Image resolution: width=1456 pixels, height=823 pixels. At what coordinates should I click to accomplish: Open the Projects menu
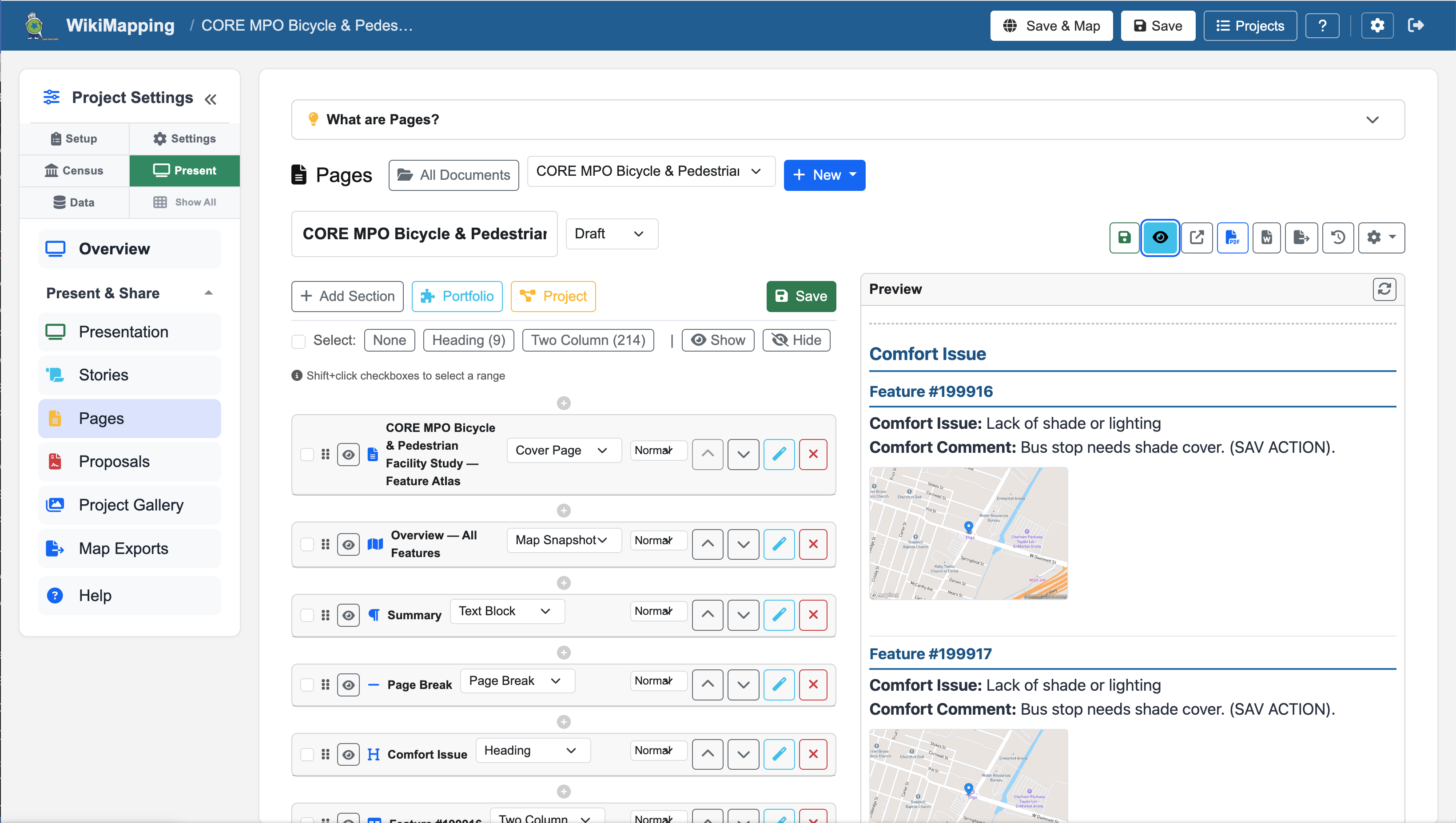(x=1249, y=25)
